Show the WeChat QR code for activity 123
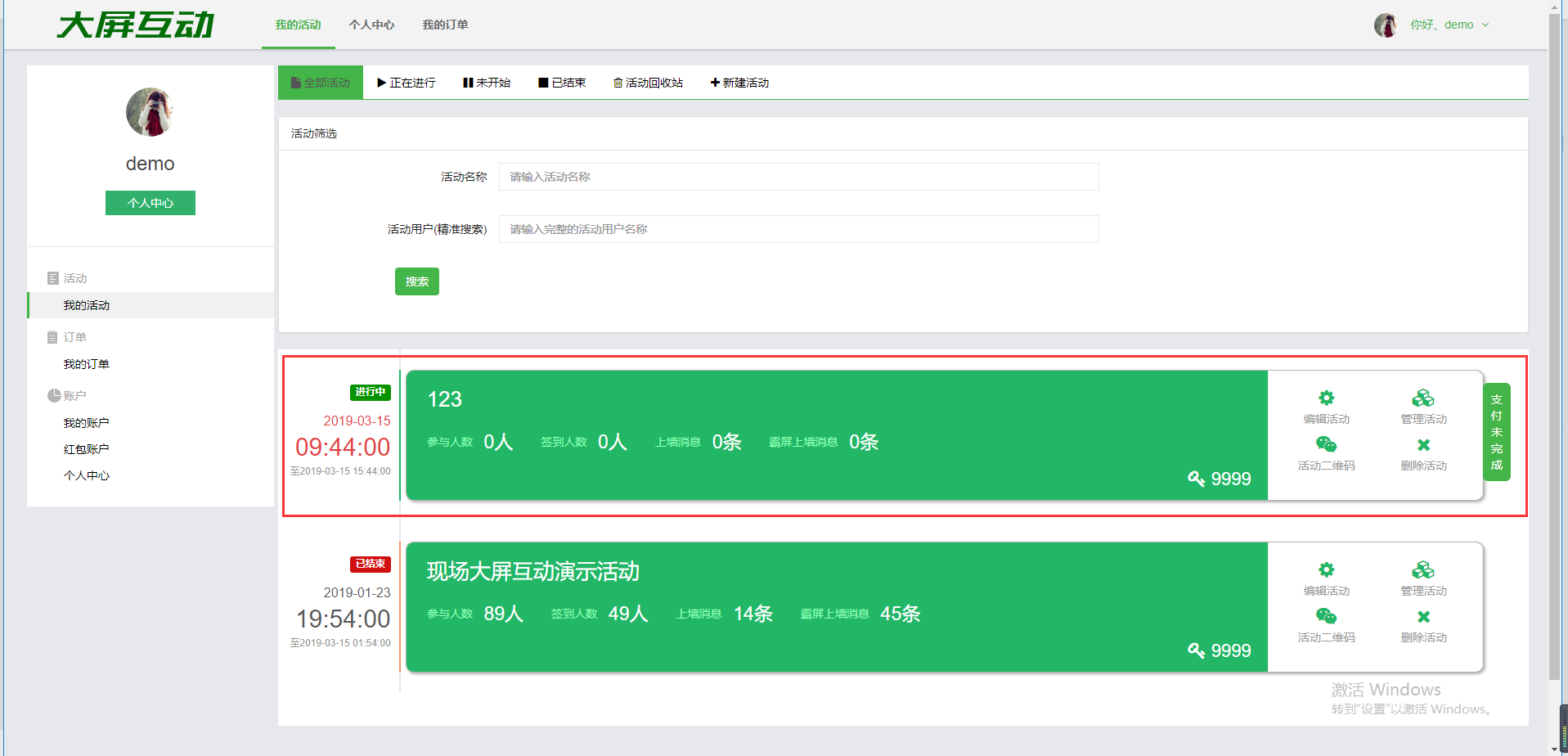 (1326, 445)
